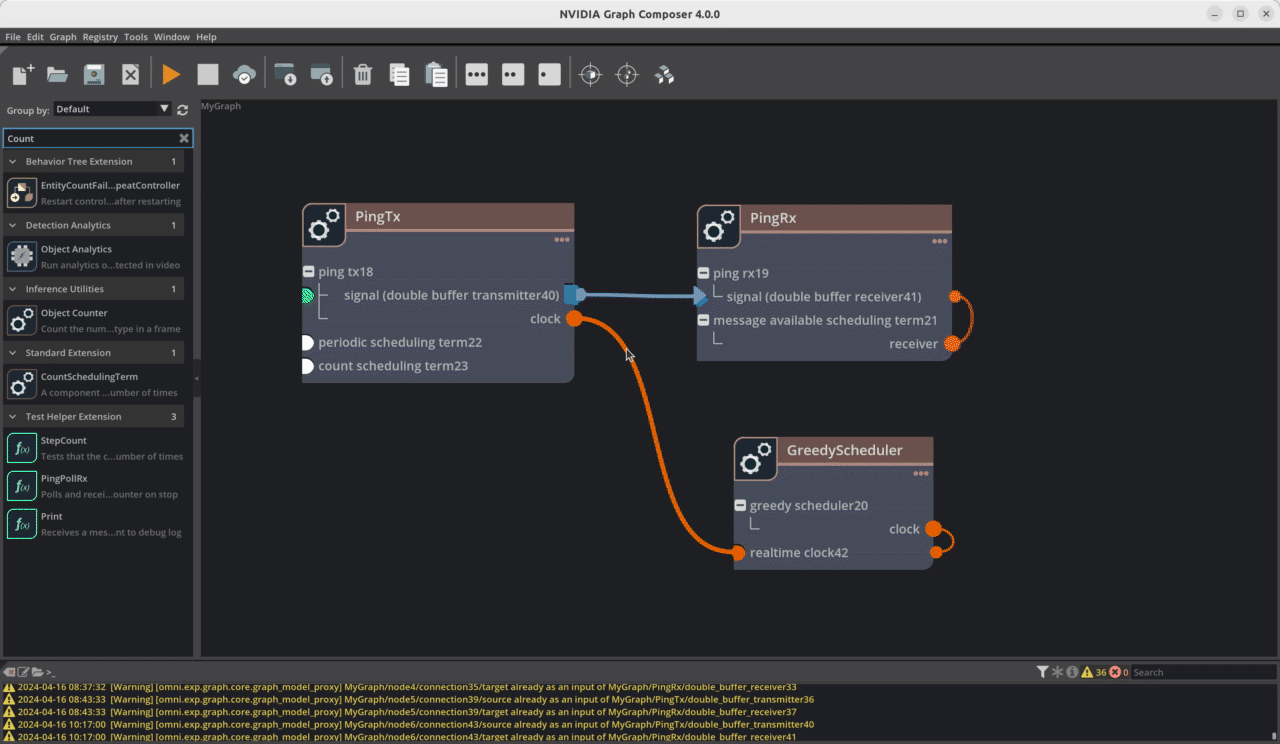Click the PingTx clock output port
The image size is (1280, 744).
574,319
